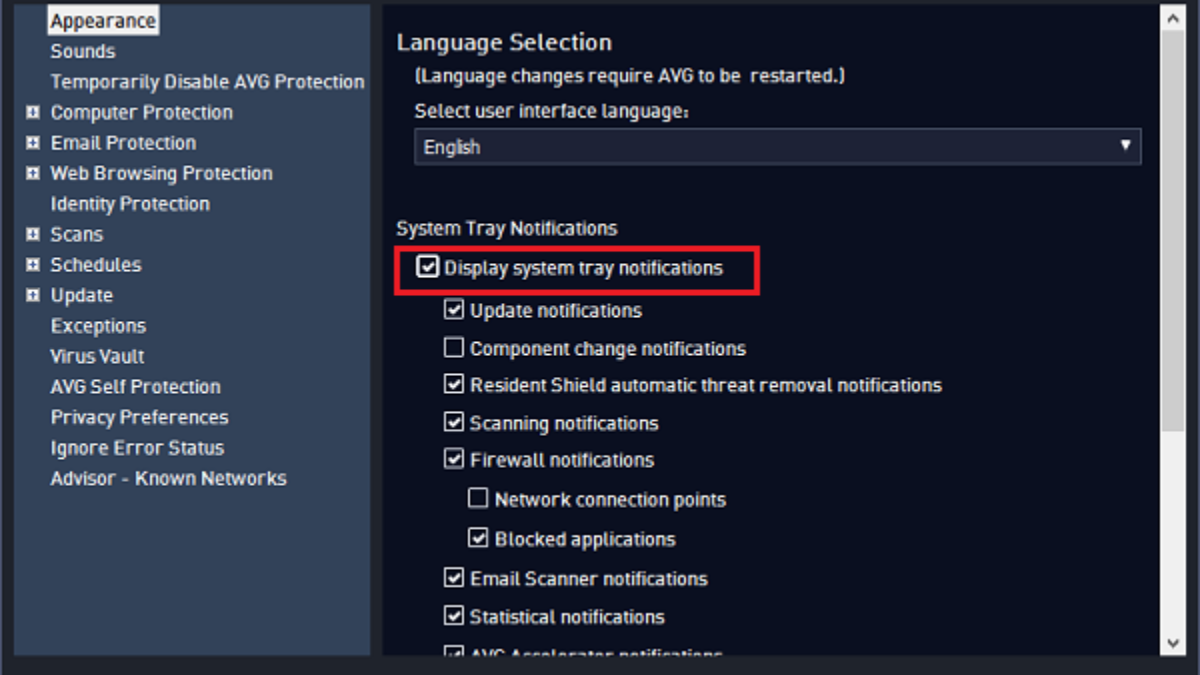The image size is (1200, 675).
Task: Click the scrollbar down arrow
Action: pyautogui.click(x=1173, y=643)
